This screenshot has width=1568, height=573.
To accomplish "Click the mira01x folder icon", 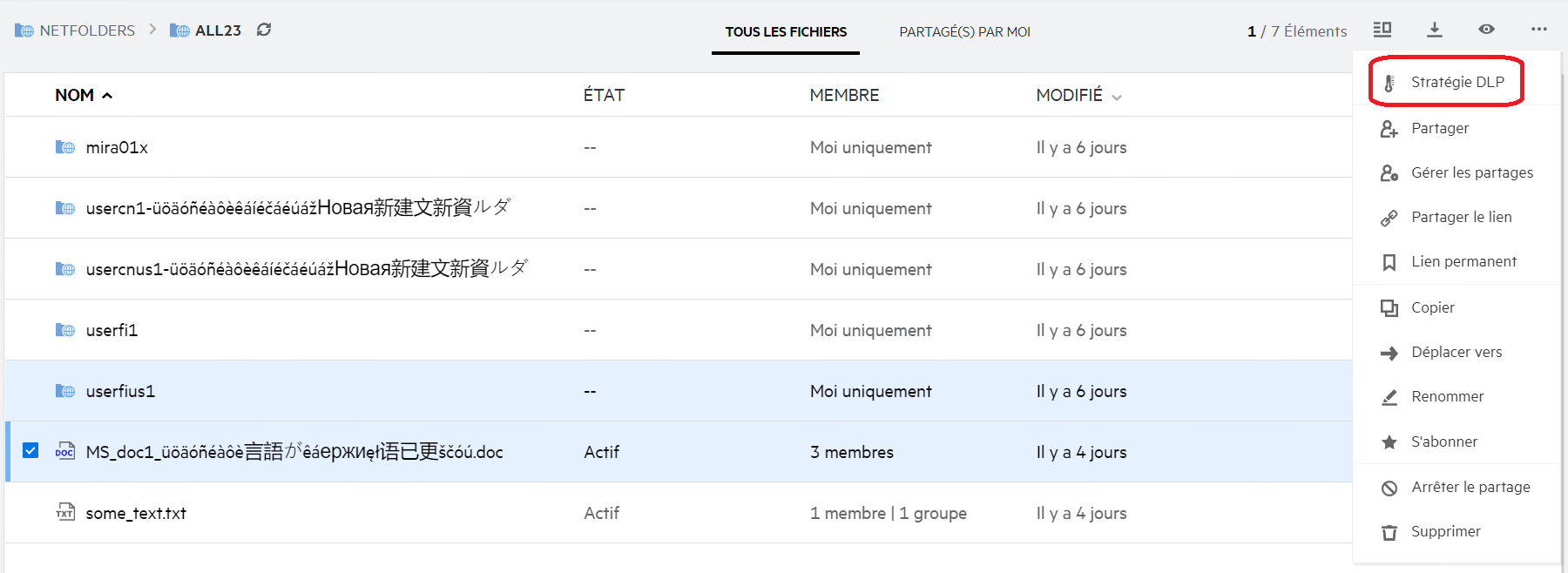I will (x=65, y=147).
